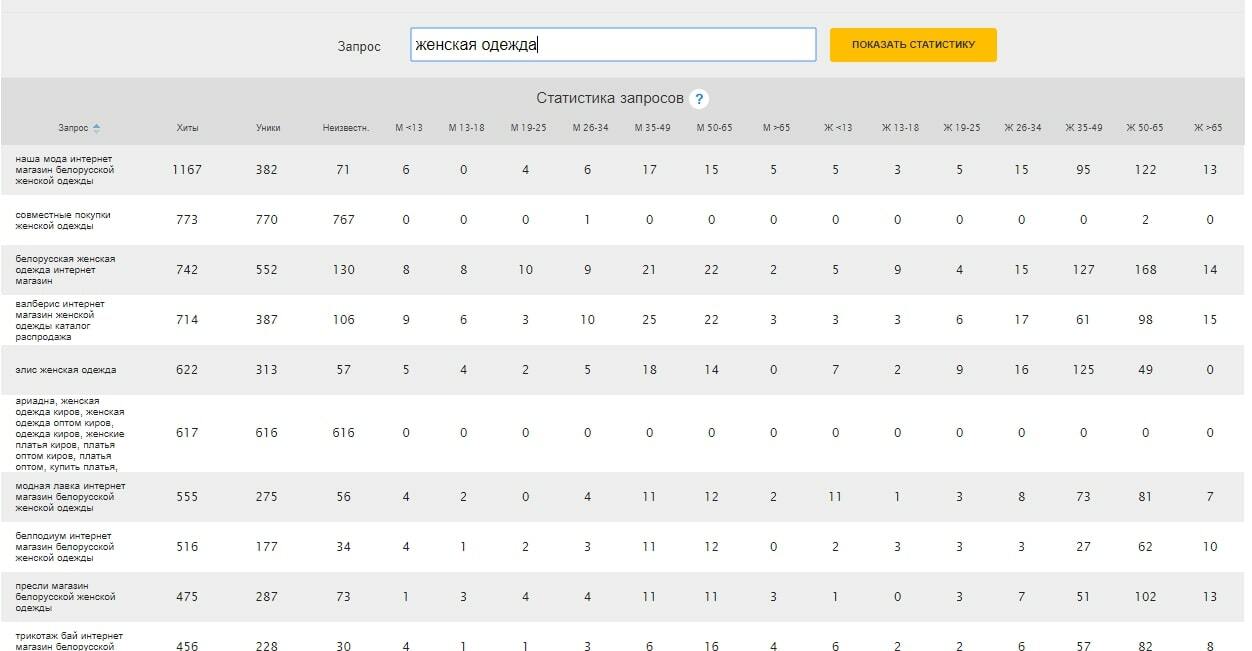
Task: Click the sort arrow next to Запрос header
Action: [x=97, y=128]
